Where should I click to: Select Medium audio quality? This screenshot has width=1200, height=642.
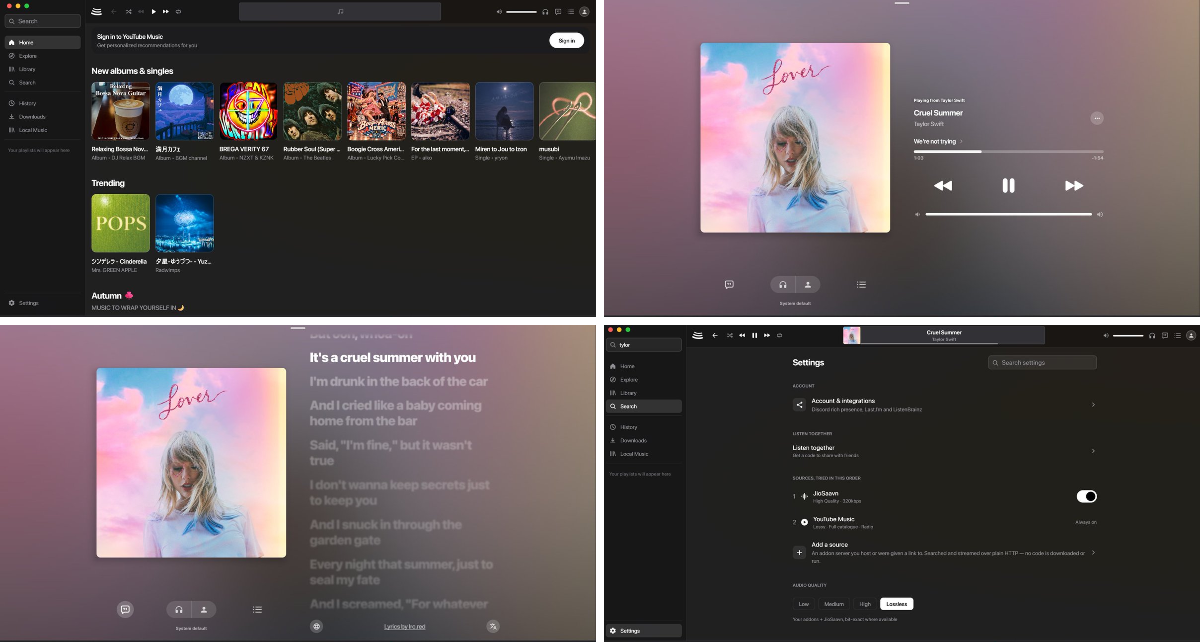pyautogui.click(x=834, y=604)
